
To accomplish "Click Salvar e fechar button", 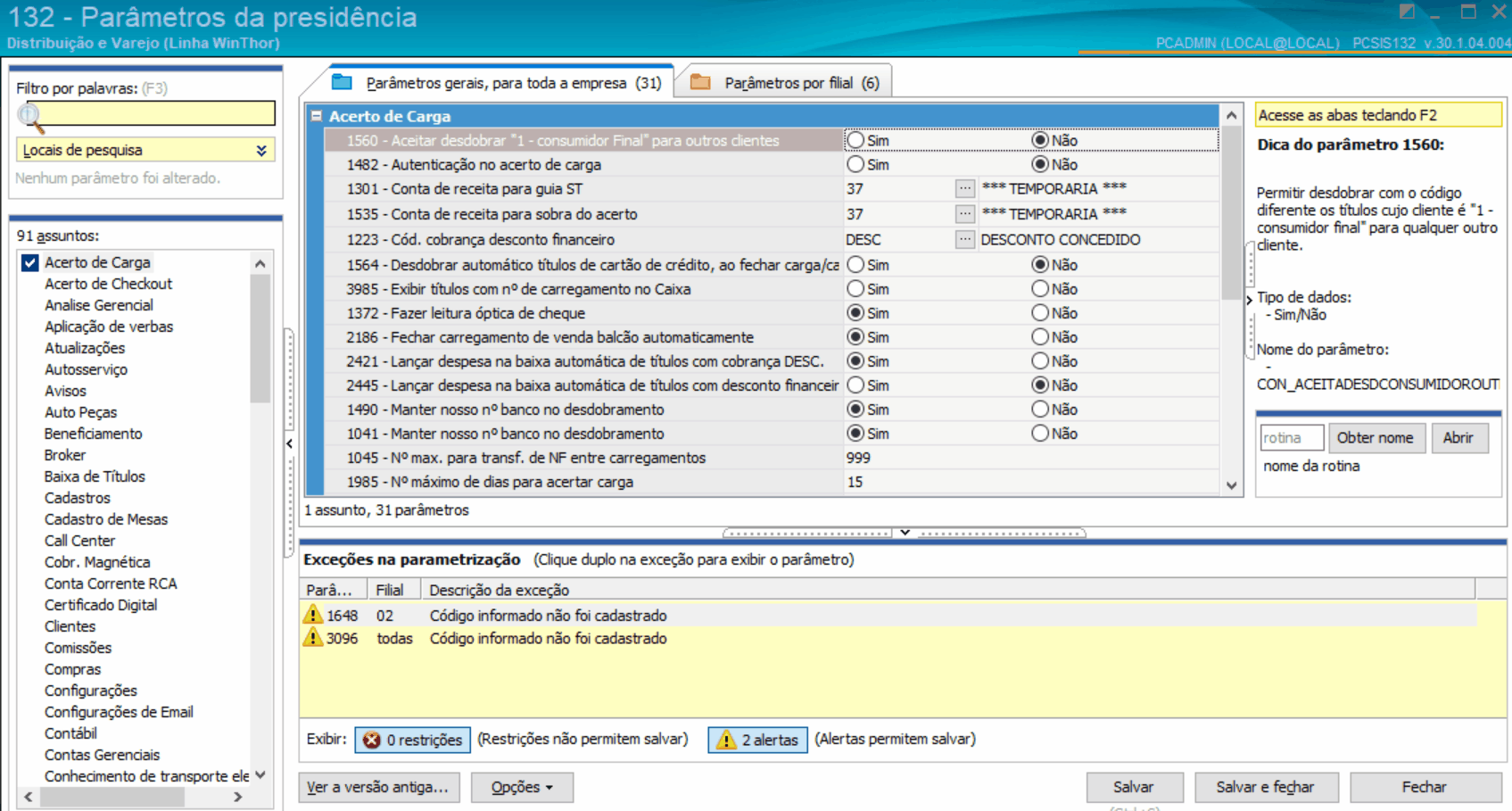I will tap(1265, 787).
